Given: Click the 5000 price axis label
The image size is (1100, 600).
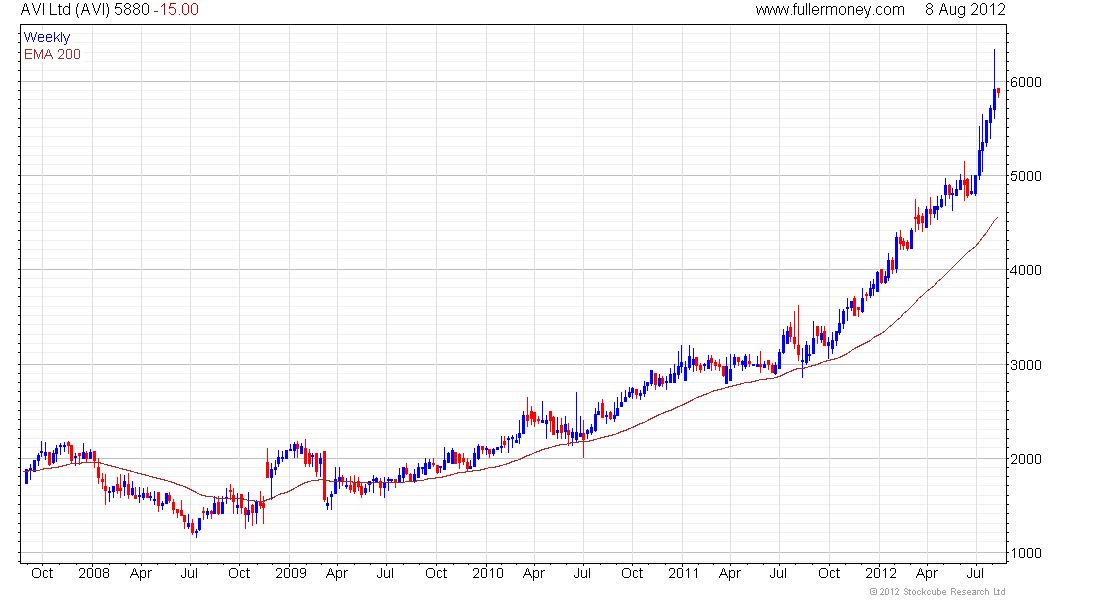Looking at the screenshot, I should point(1026,176).
